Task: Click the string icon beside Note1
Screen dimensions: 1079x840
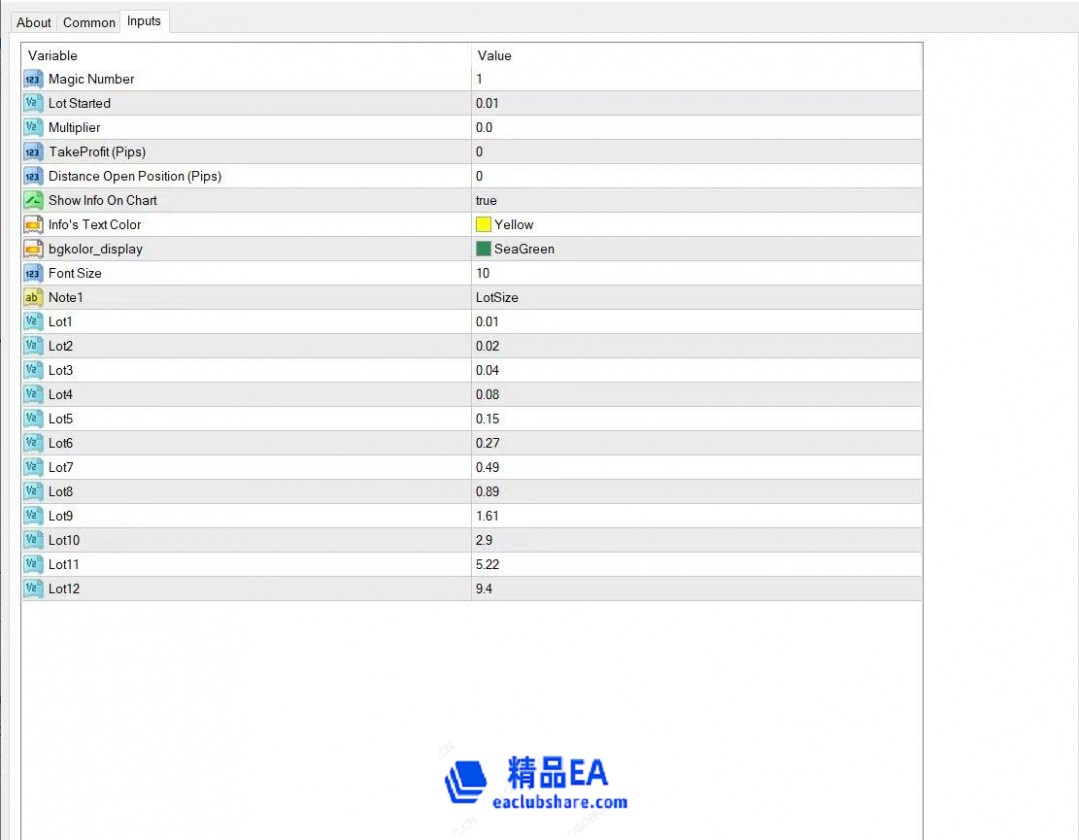Action: click(x=33, y=297)
